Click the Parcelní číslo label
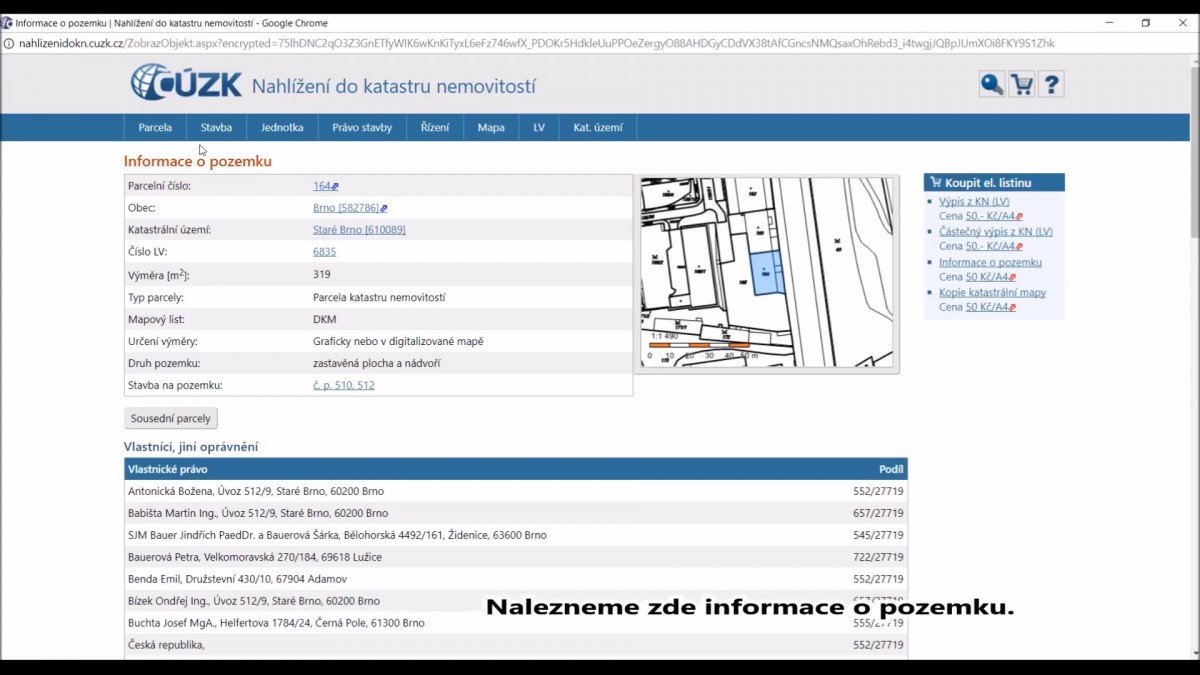 tap(159, 186)
